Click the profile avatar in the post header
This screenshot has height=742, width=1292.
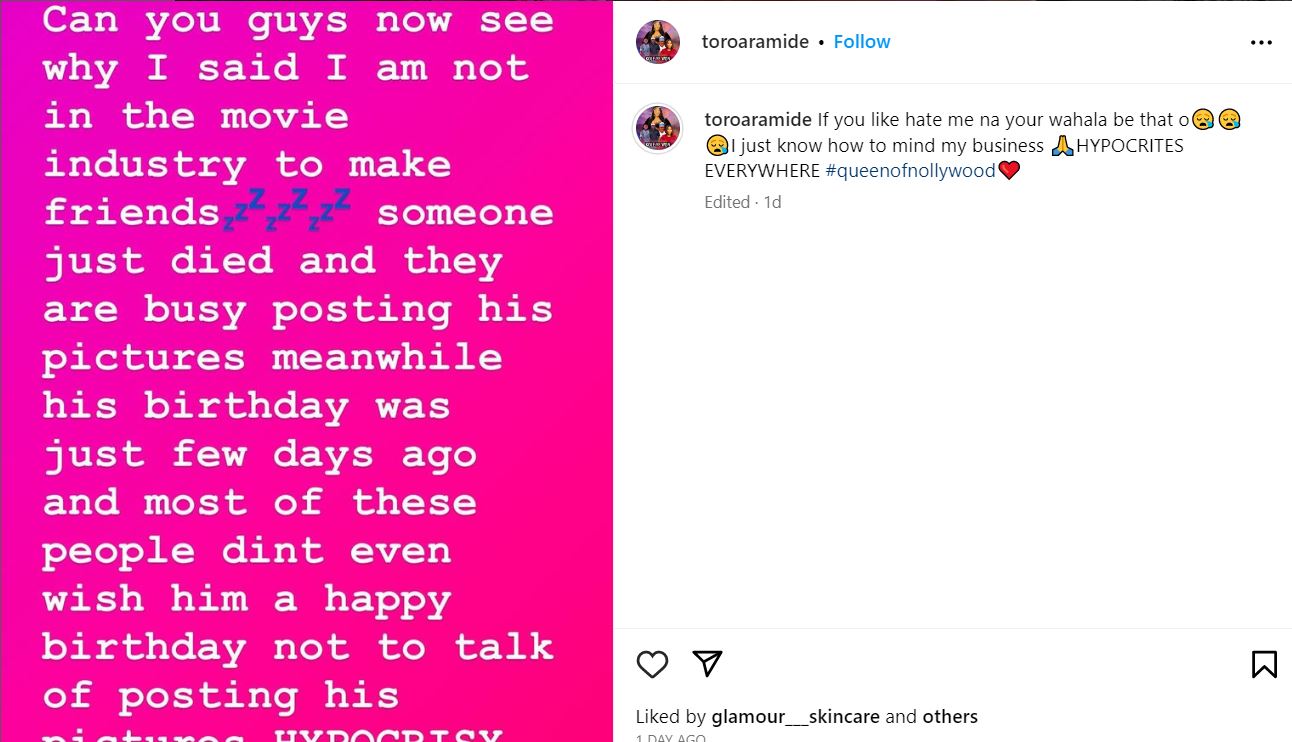coord(658,42)
